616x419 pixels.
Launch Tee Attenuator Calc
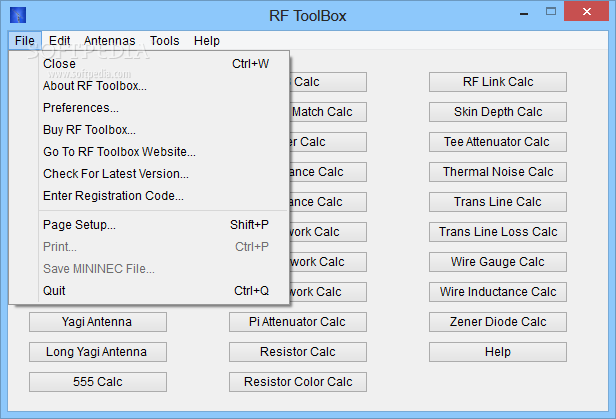pos(498,142)
